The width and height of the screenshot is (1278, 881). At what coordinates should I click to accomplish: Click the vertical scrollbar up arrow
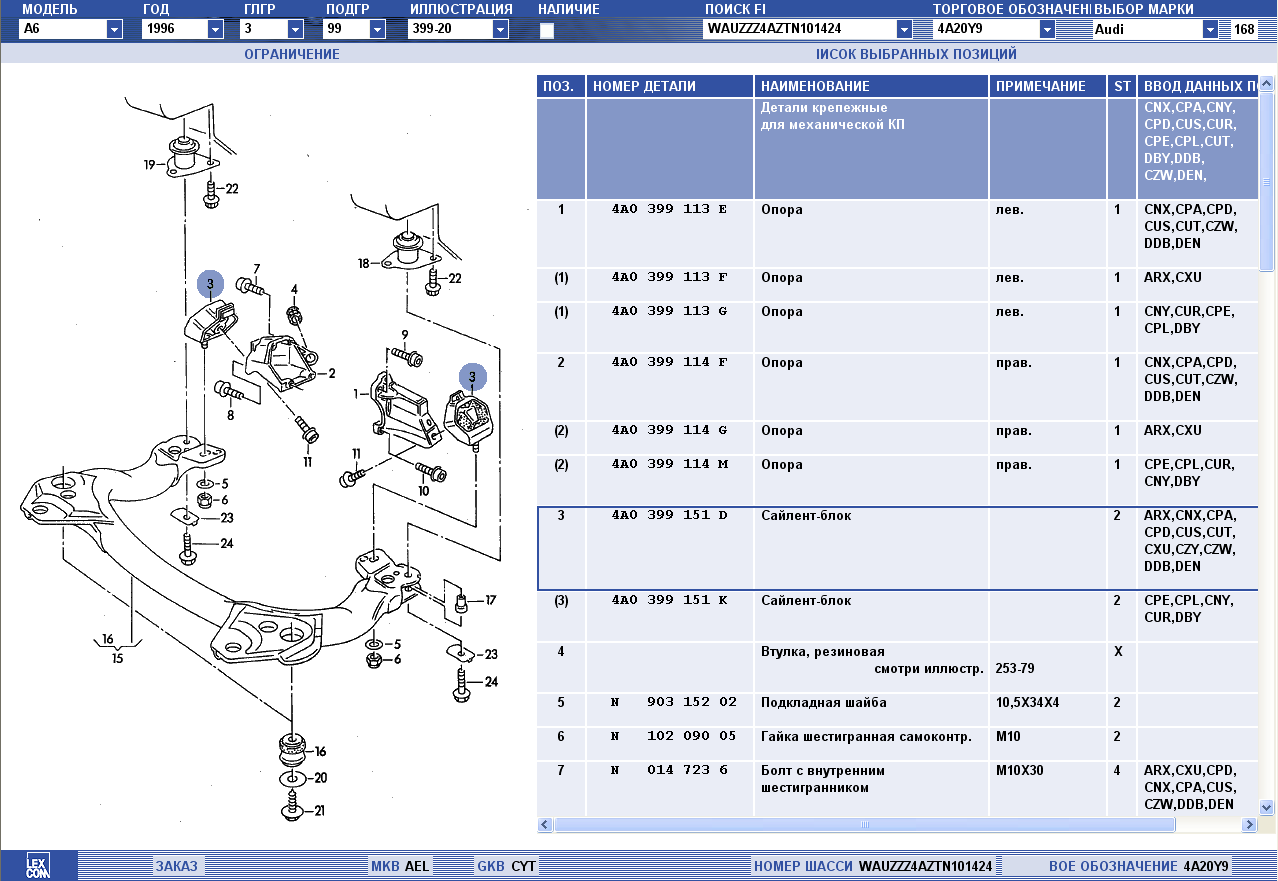coord(1267,85)
